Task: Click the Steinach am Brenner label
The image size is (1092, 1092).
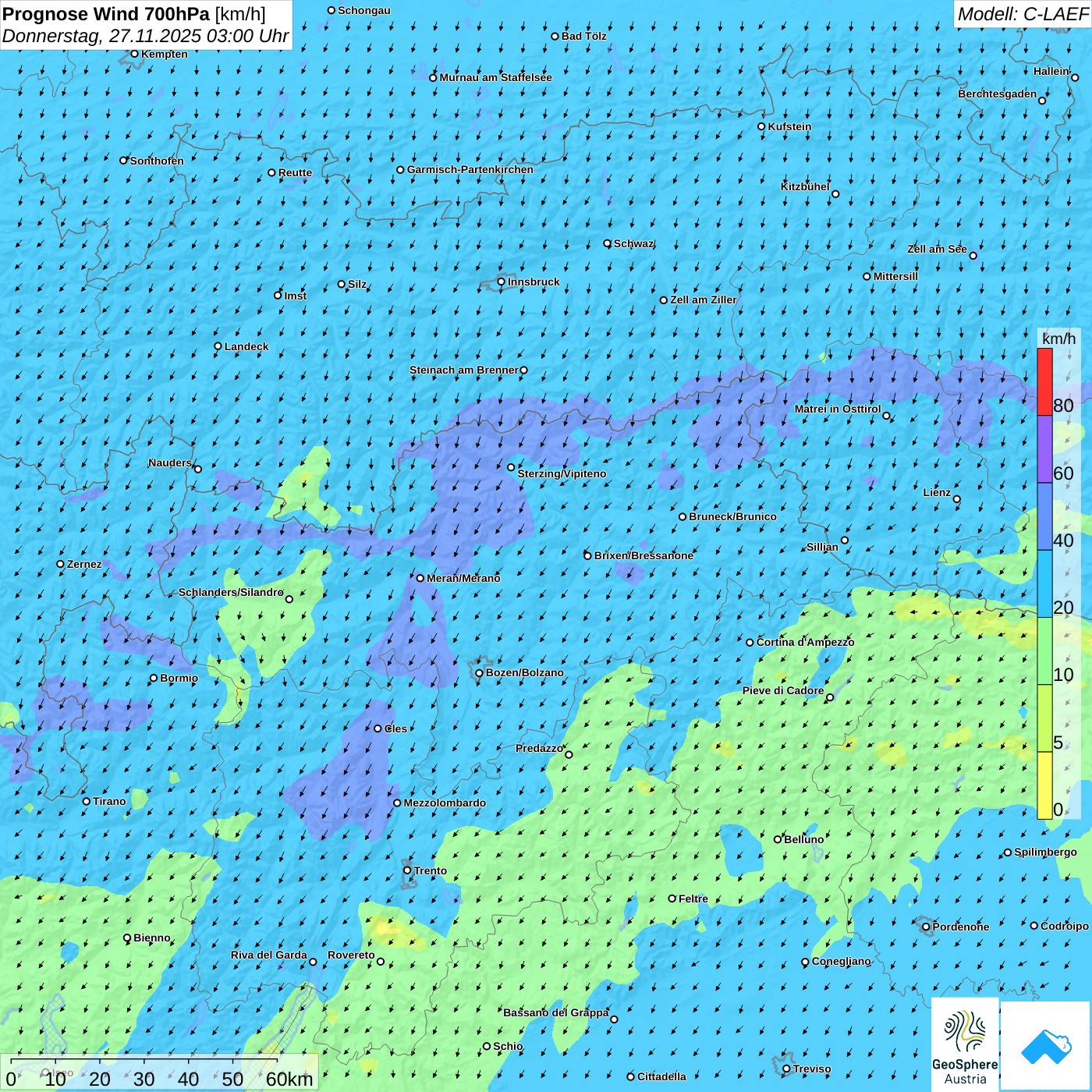Action: [x=463, y=370]
